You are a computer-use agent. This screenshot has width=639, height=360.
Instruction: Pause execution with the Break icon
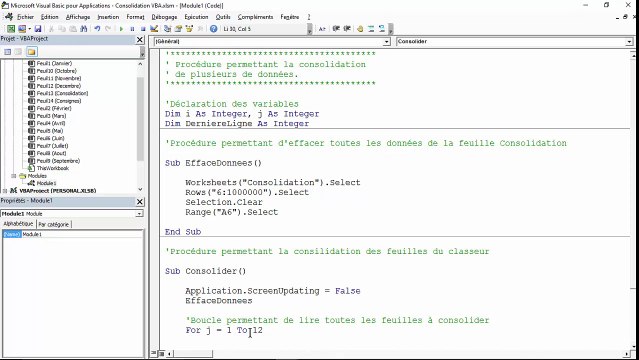(132, 29)
